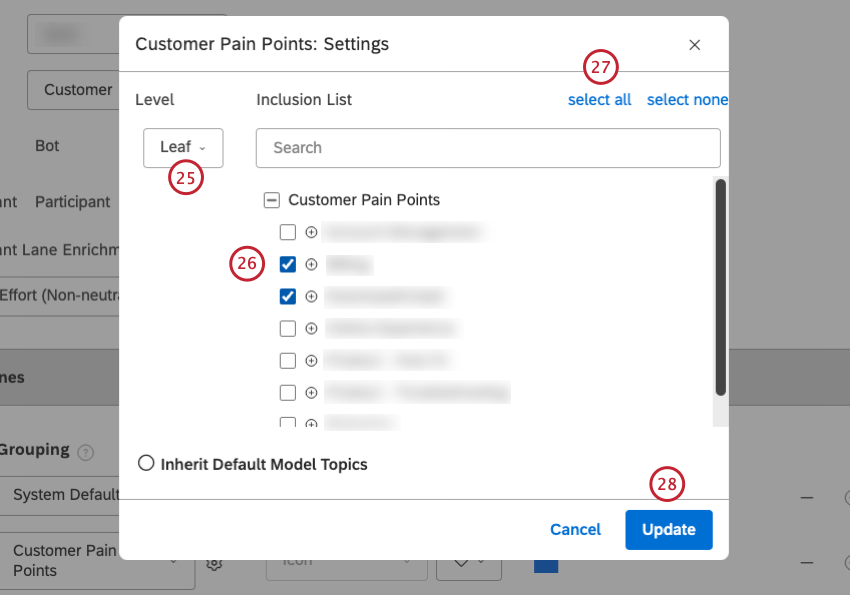This screenshot has height=595, width=850.
Task: Select the Inherit Default Model Topics radio button
Action: [146, 463]
